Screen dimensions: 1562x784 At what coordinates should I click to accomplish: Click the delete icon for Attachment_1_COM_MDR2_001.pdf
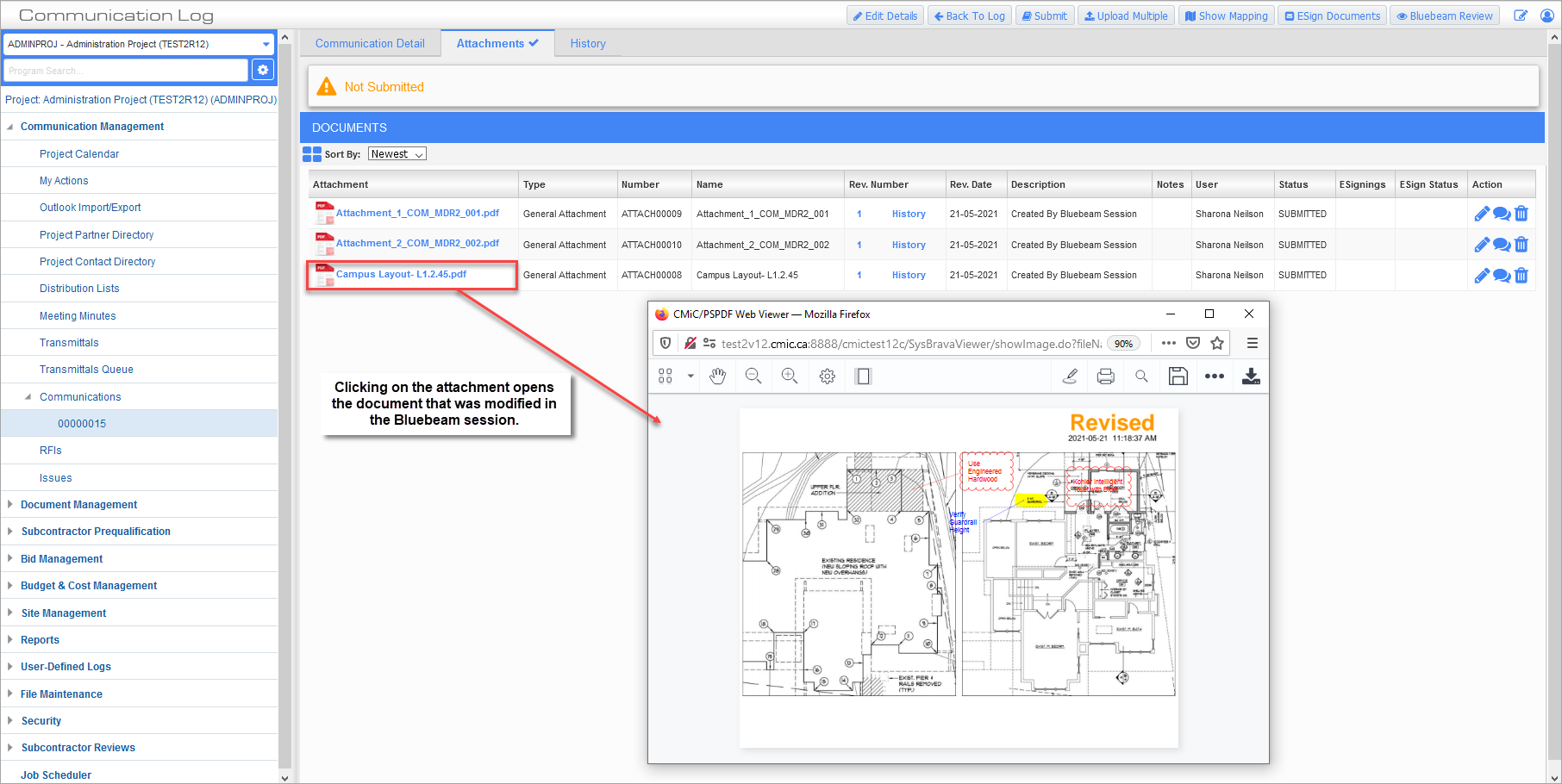(1521, 214)
